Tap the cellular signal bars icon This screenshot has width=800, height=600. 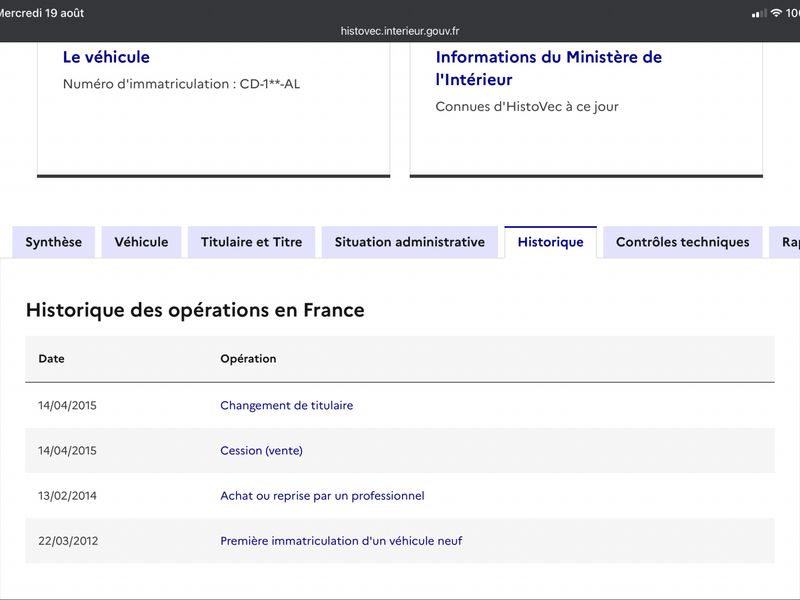point(759,14)
